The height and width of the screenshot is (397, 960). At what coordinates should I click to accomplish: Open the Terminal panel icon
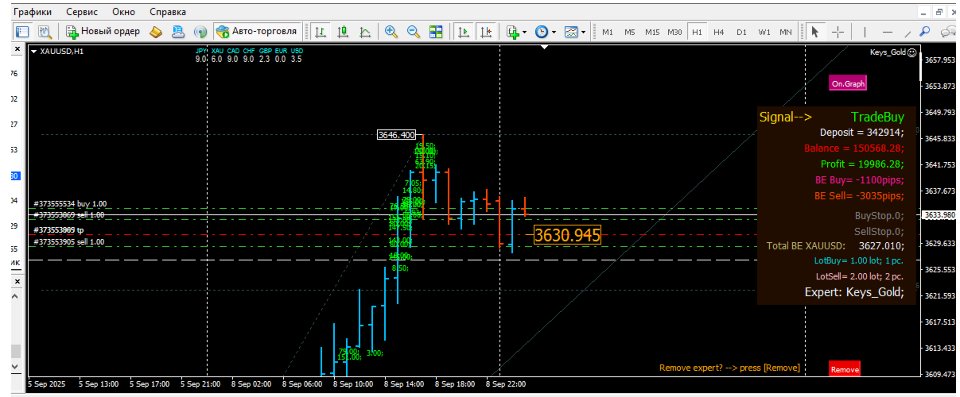tap(178, 31)
